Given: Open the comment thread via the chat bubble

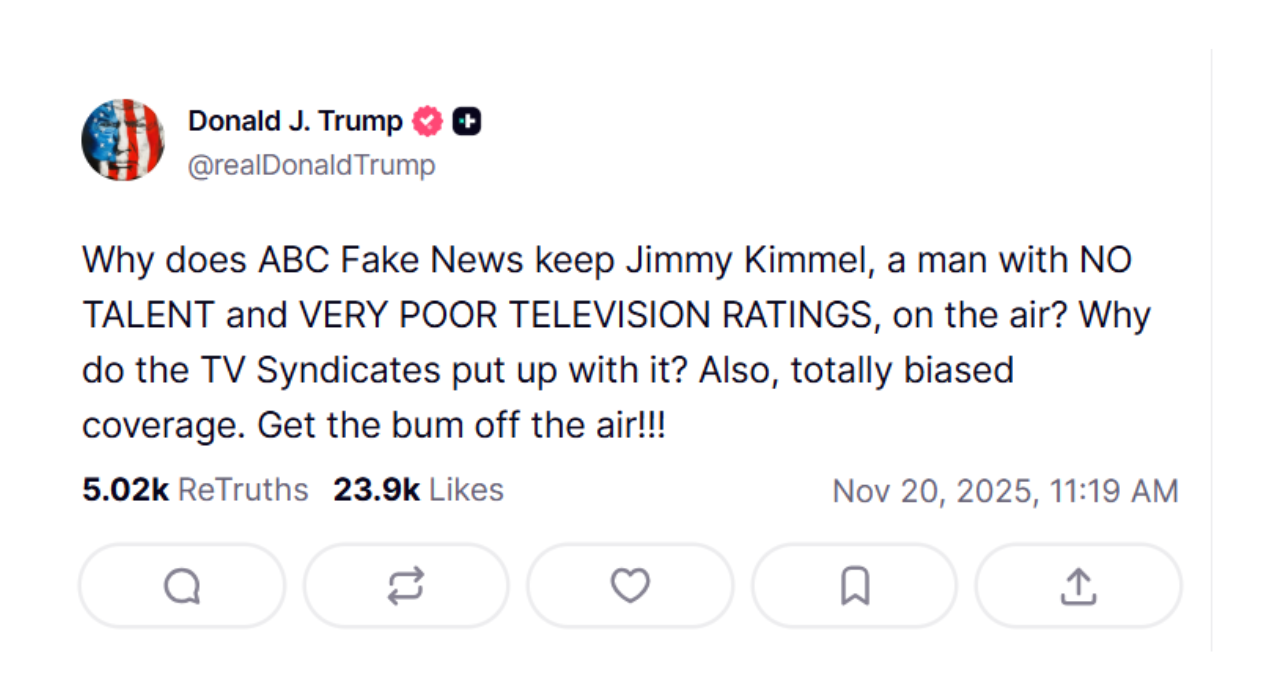Looking at the screenshot, I should click(x=181, y=586).
